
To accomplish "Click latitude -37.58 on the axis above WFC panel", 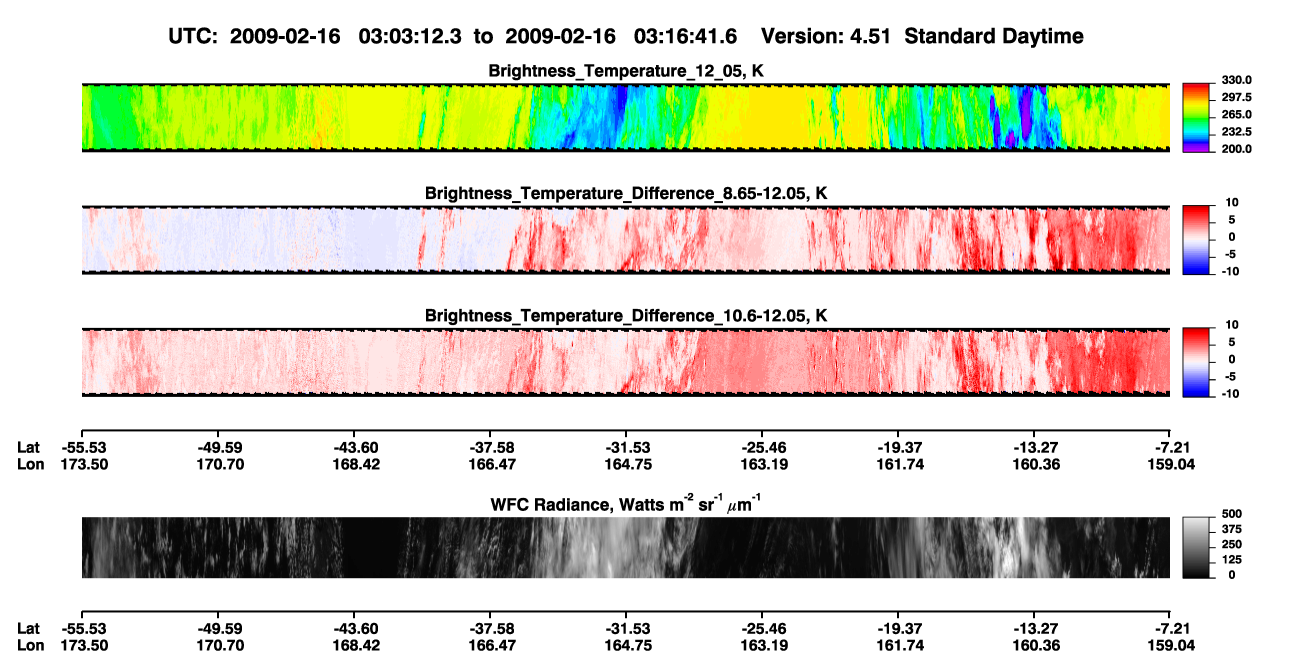I will pyautogui.click(x=490, y=448).
